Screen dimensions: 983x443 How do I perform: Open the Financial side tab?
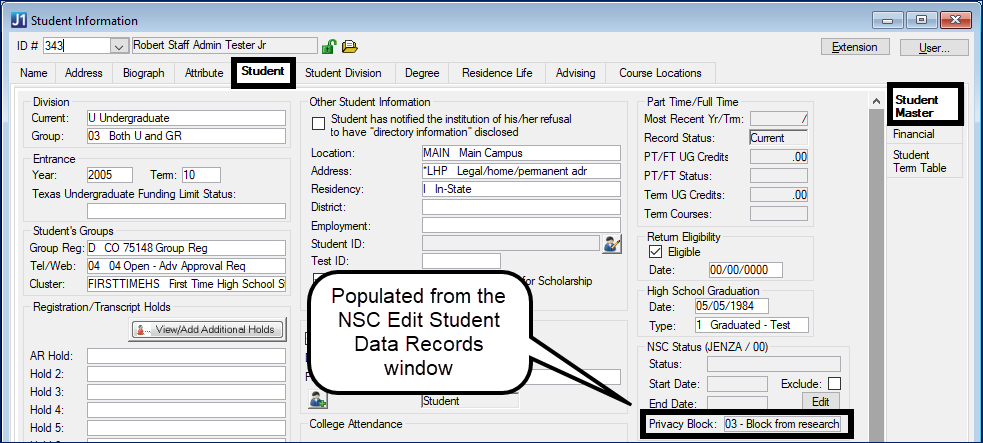[914, 134]
